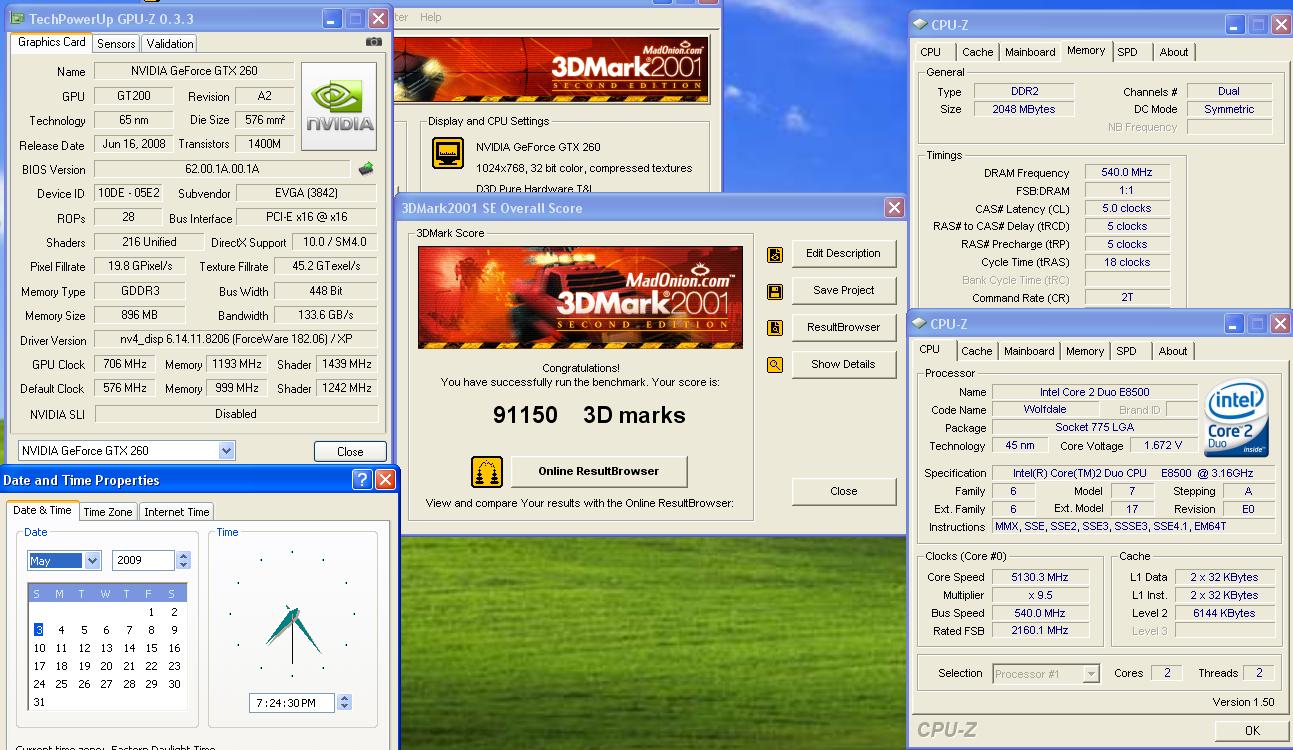Screen dimensions: 1293x750
Task: Close the 3DMark2001 SE Overall Score dialog
Action: 894,208
